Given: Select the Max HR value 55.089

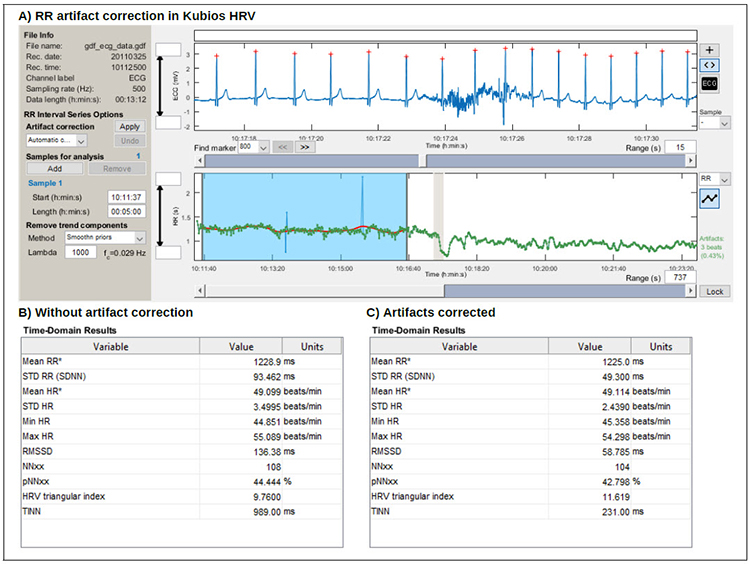Looking at the screenshot, I should [267, 437].
